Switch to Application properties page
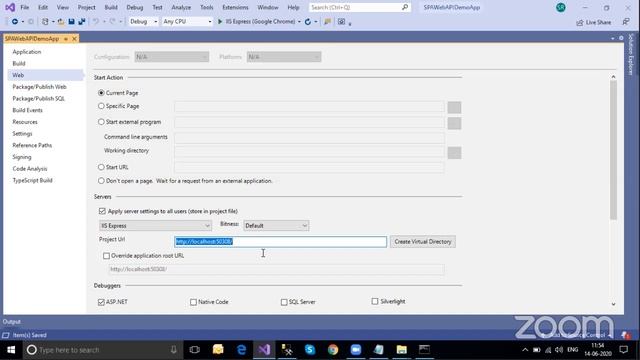This screenshot has height=360, width=640. click(x=27, y=52)
